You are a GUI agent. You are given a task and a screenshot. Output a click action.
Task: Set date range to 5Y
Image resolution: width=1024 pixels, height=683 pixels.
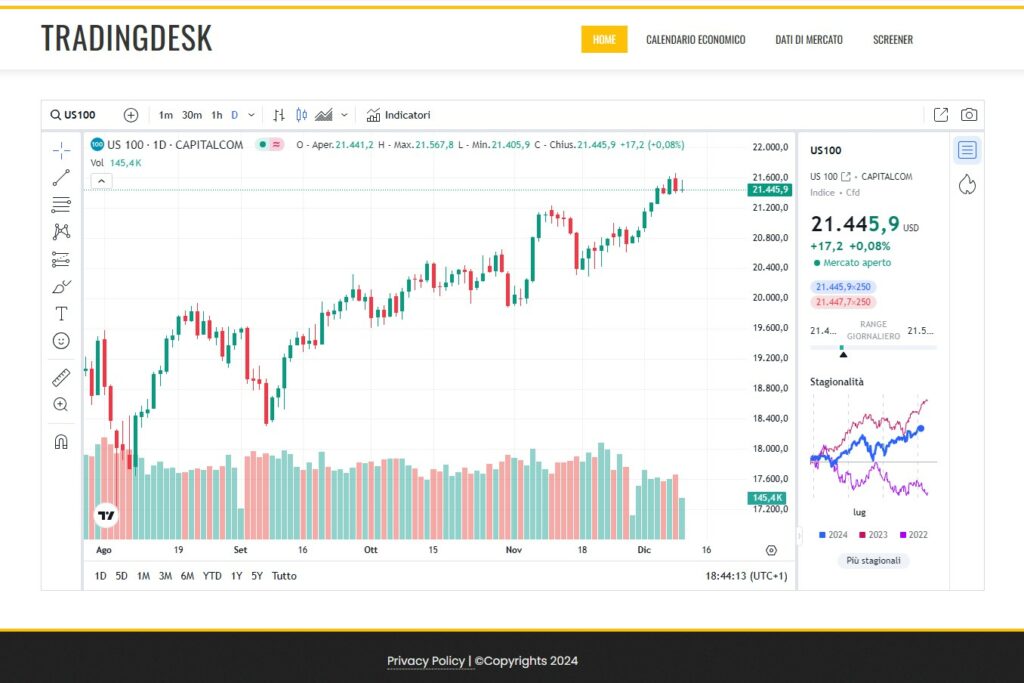[x=257, y=576]
